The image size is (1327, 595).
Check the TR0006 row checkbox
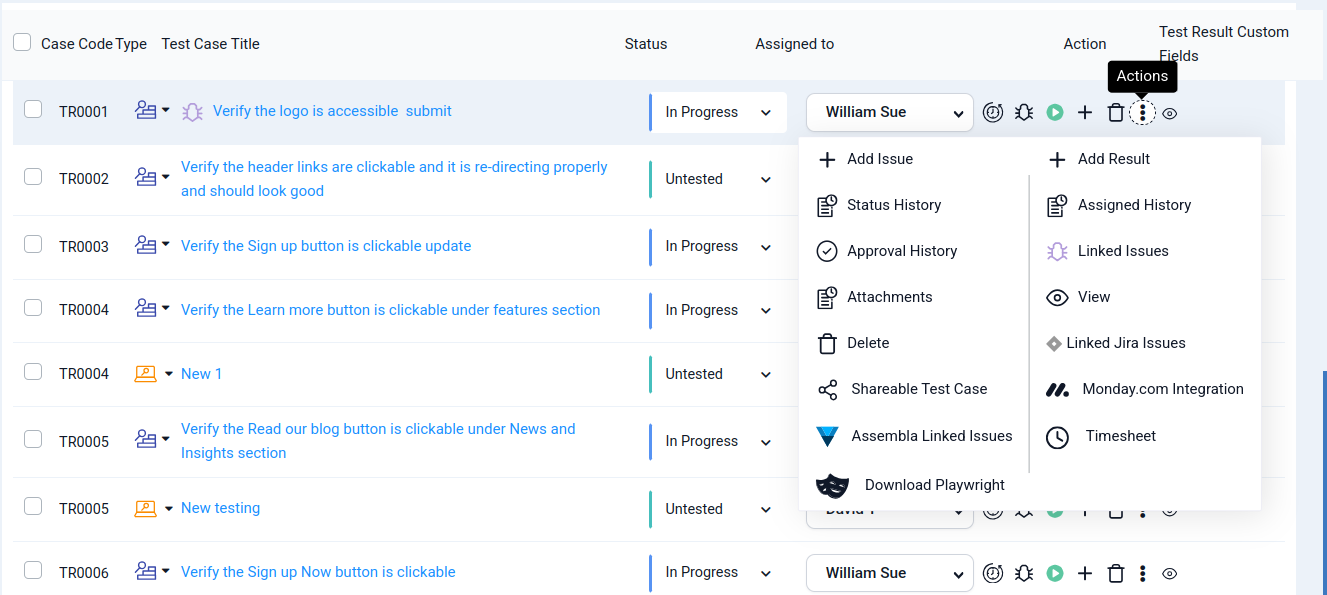click(33, 569)
